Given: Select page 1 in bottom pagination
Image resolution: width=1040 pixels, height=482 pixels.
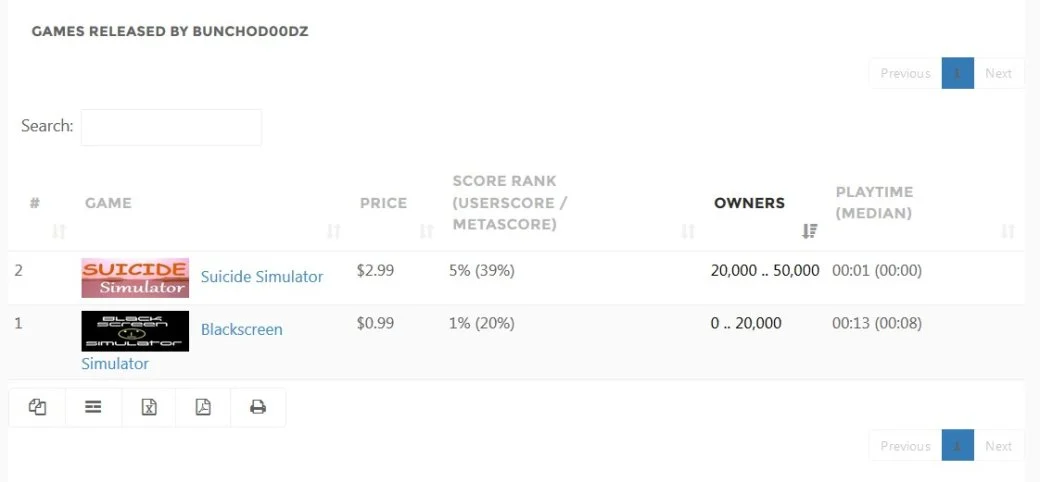Looking at the screenshot, I should coord(958,446).
